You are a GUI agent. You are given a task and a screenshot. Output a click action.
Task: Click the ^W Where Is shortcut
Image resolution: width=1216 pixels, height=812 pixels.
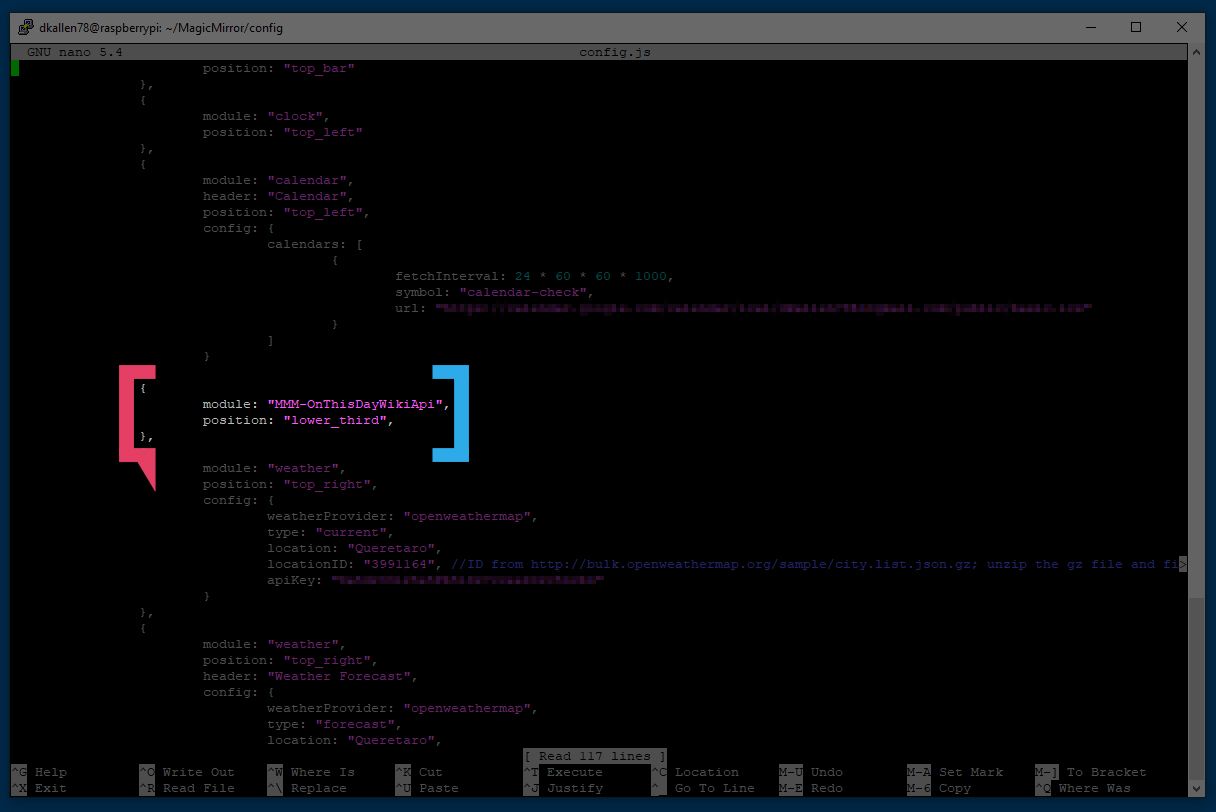(x=311, y=772)
